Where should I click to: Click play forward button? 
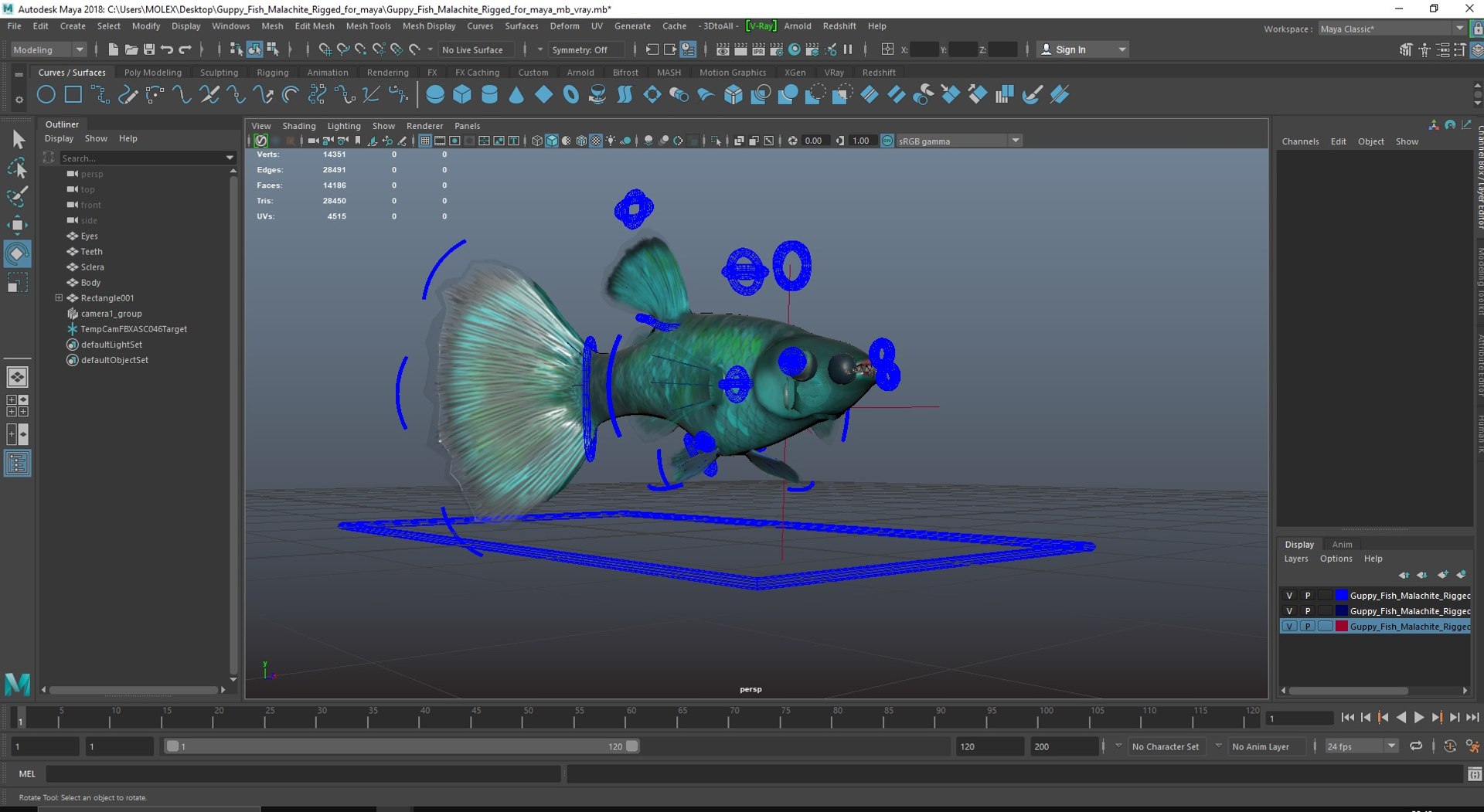pyautogui.click(x=1419, y=718)
